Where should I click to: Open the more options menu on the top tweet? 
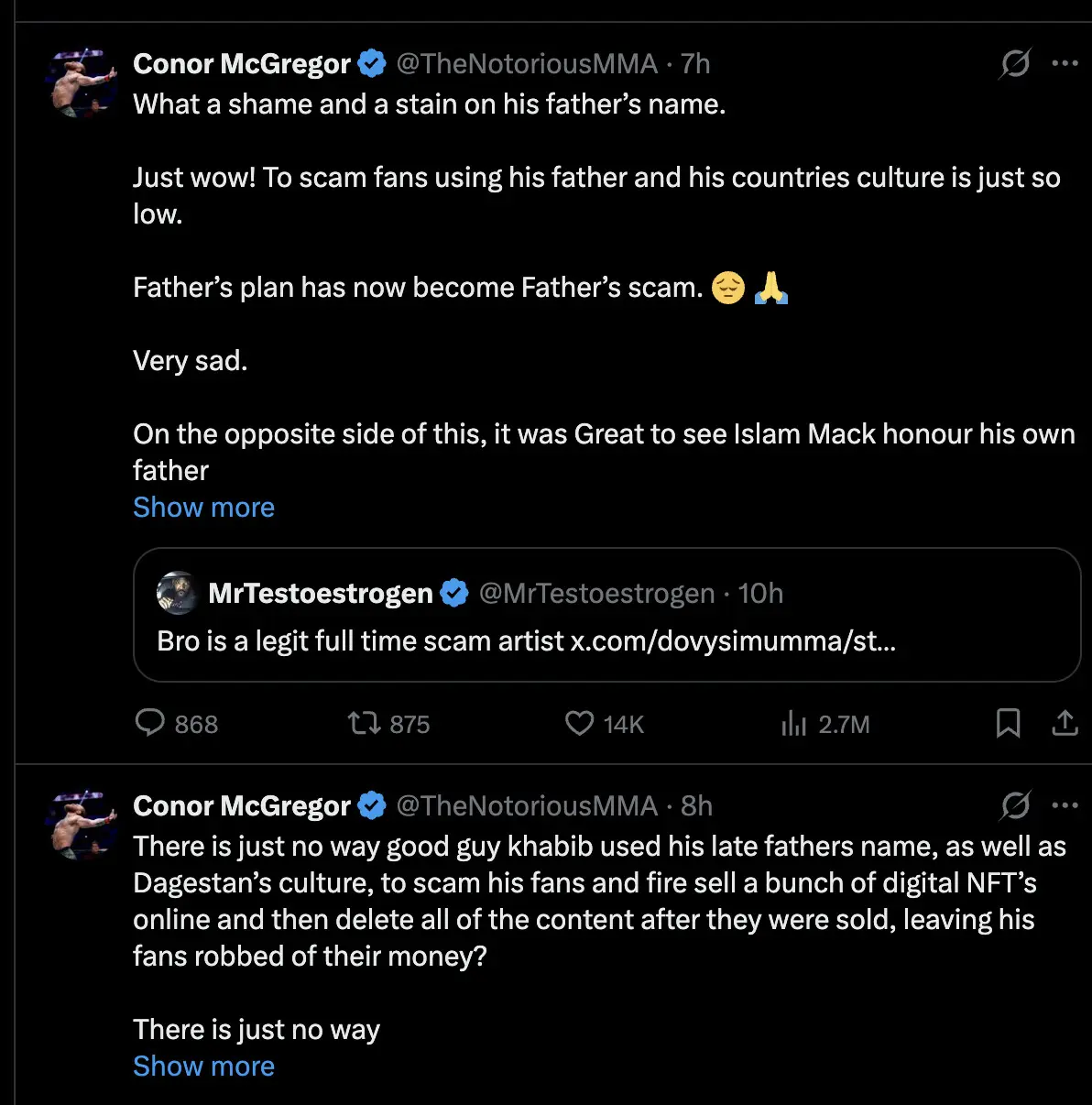pos(1065,63)
